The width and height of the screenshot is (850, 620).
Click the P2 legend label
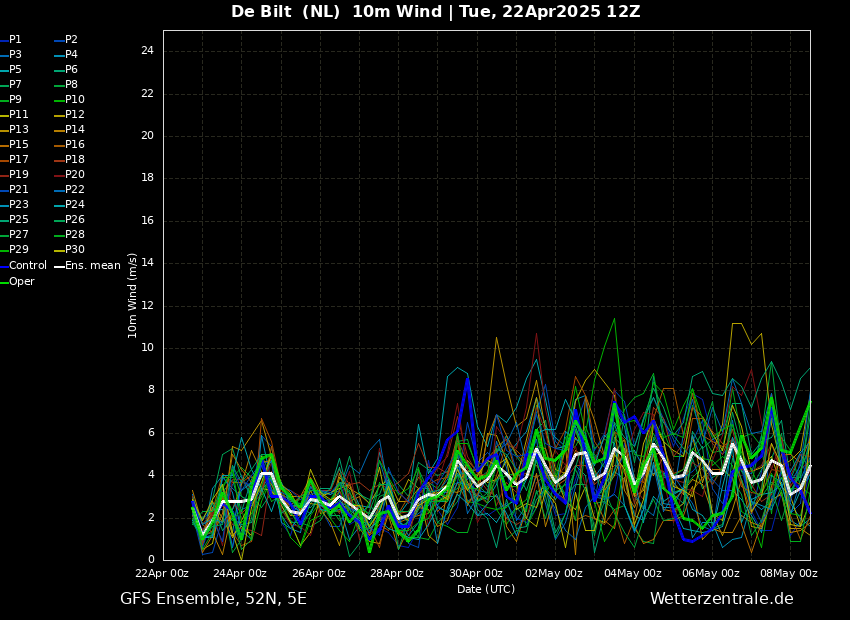[x=71, y=40]
